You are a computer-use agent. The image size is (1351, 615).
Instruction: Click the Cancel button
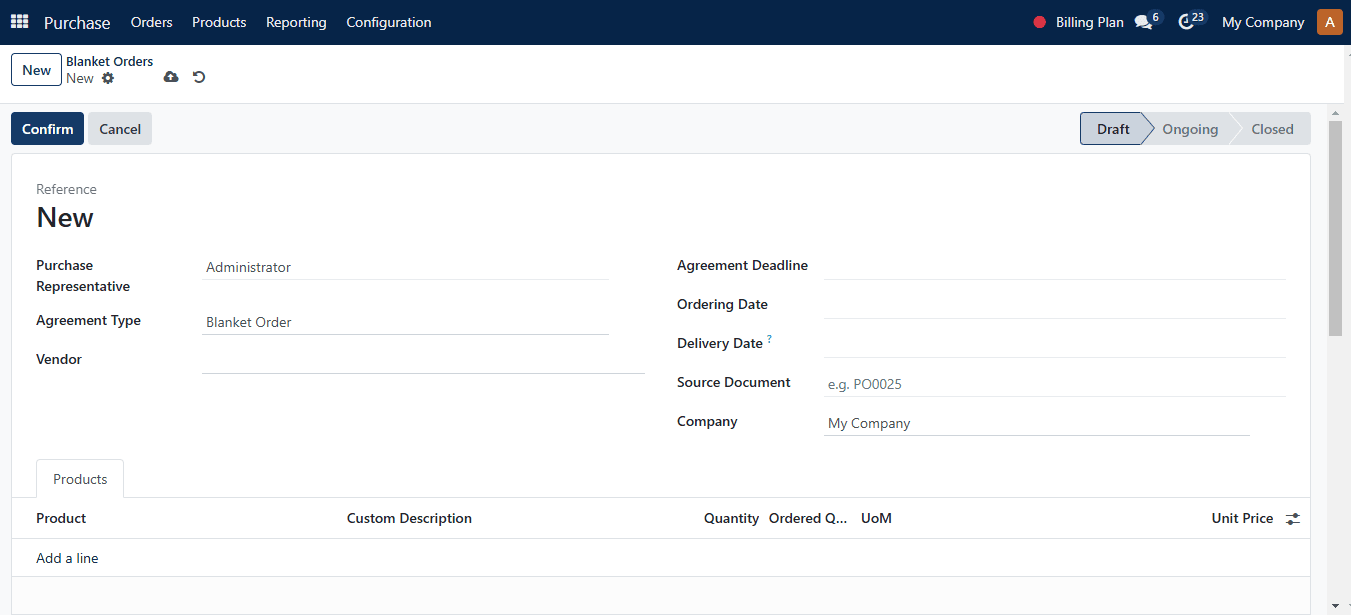[x=120, y=129]
